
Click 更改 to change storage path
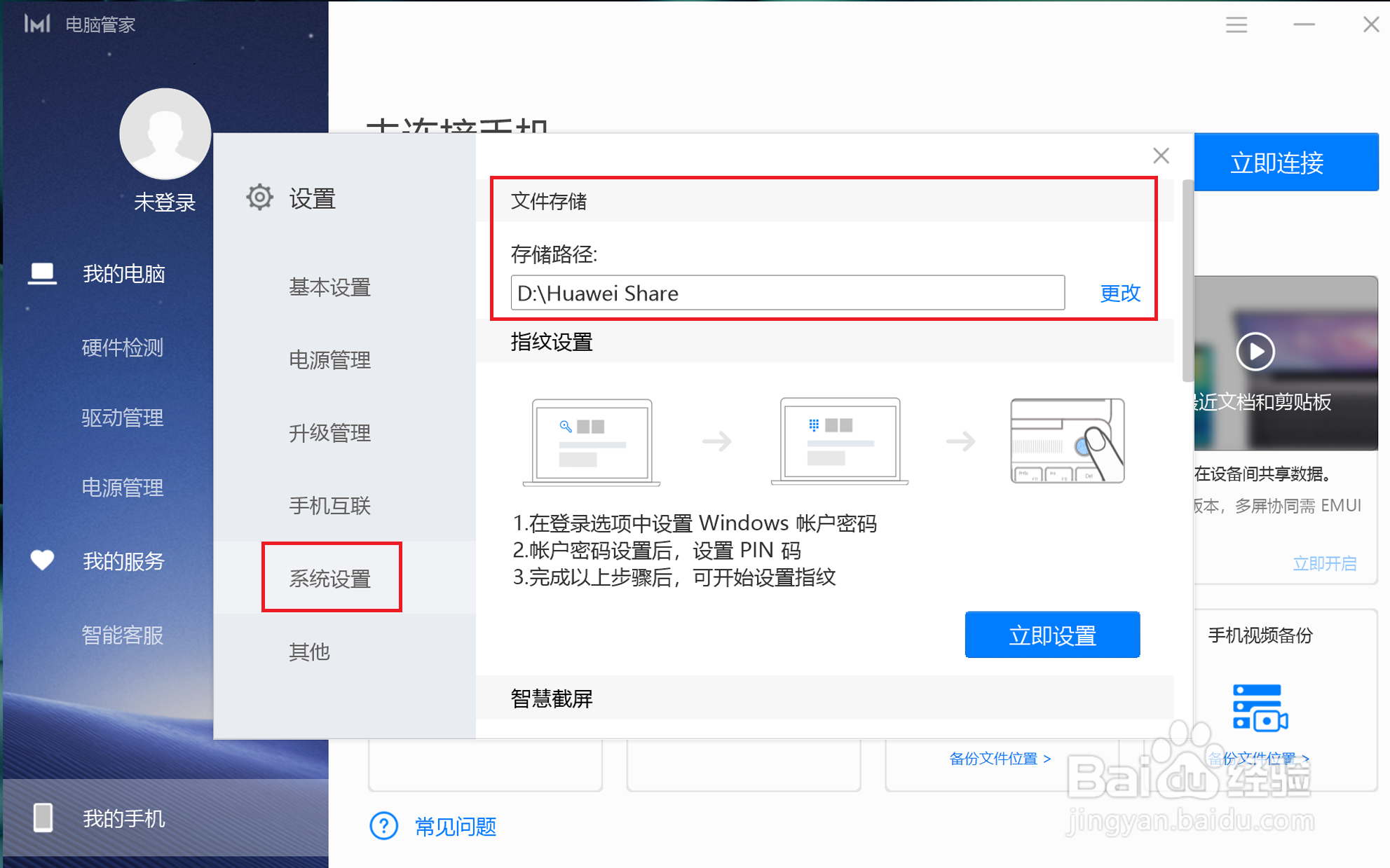point(1119,293)
